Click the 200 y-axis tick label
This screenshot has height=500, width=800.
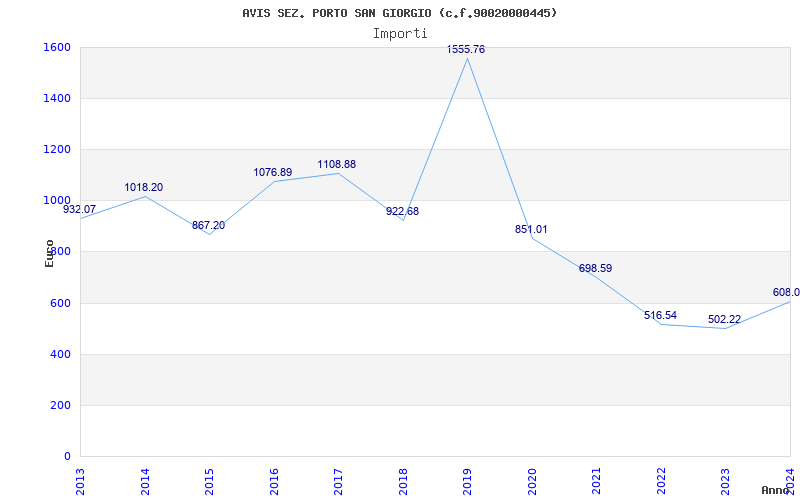point(60,405)
